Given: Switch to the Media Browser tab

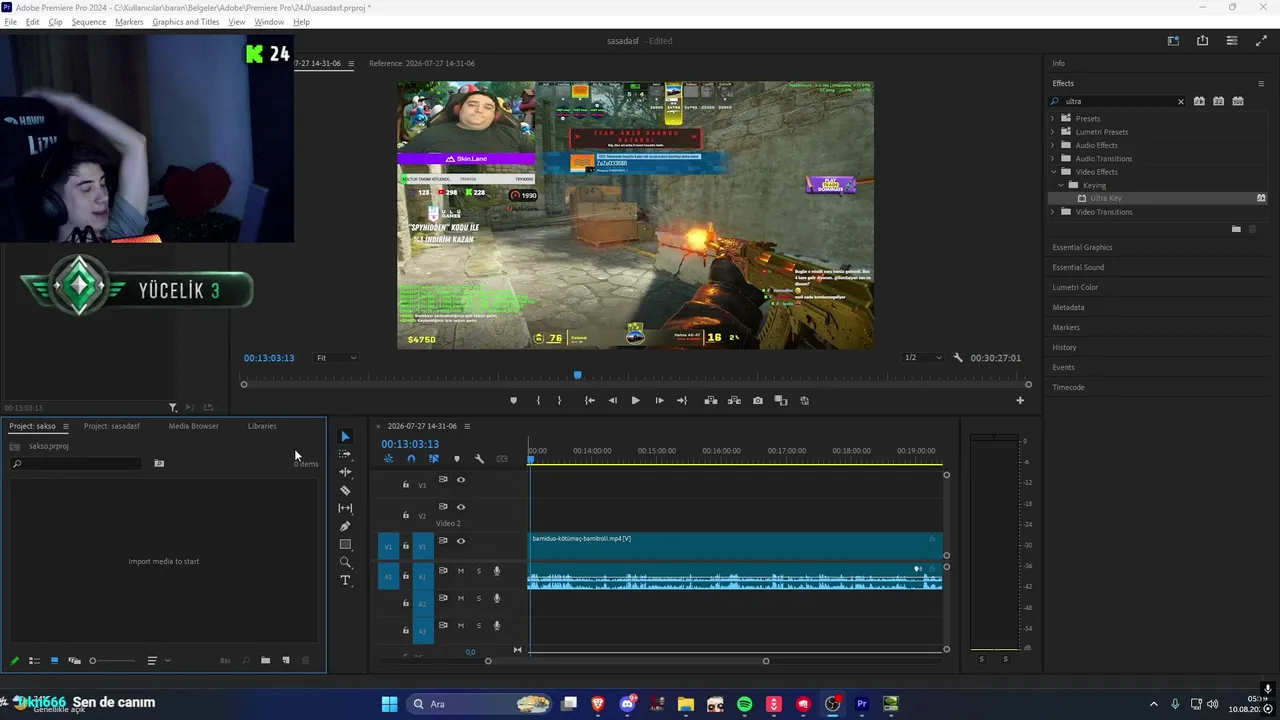Looking at the screenshot, I should point(193,426).
